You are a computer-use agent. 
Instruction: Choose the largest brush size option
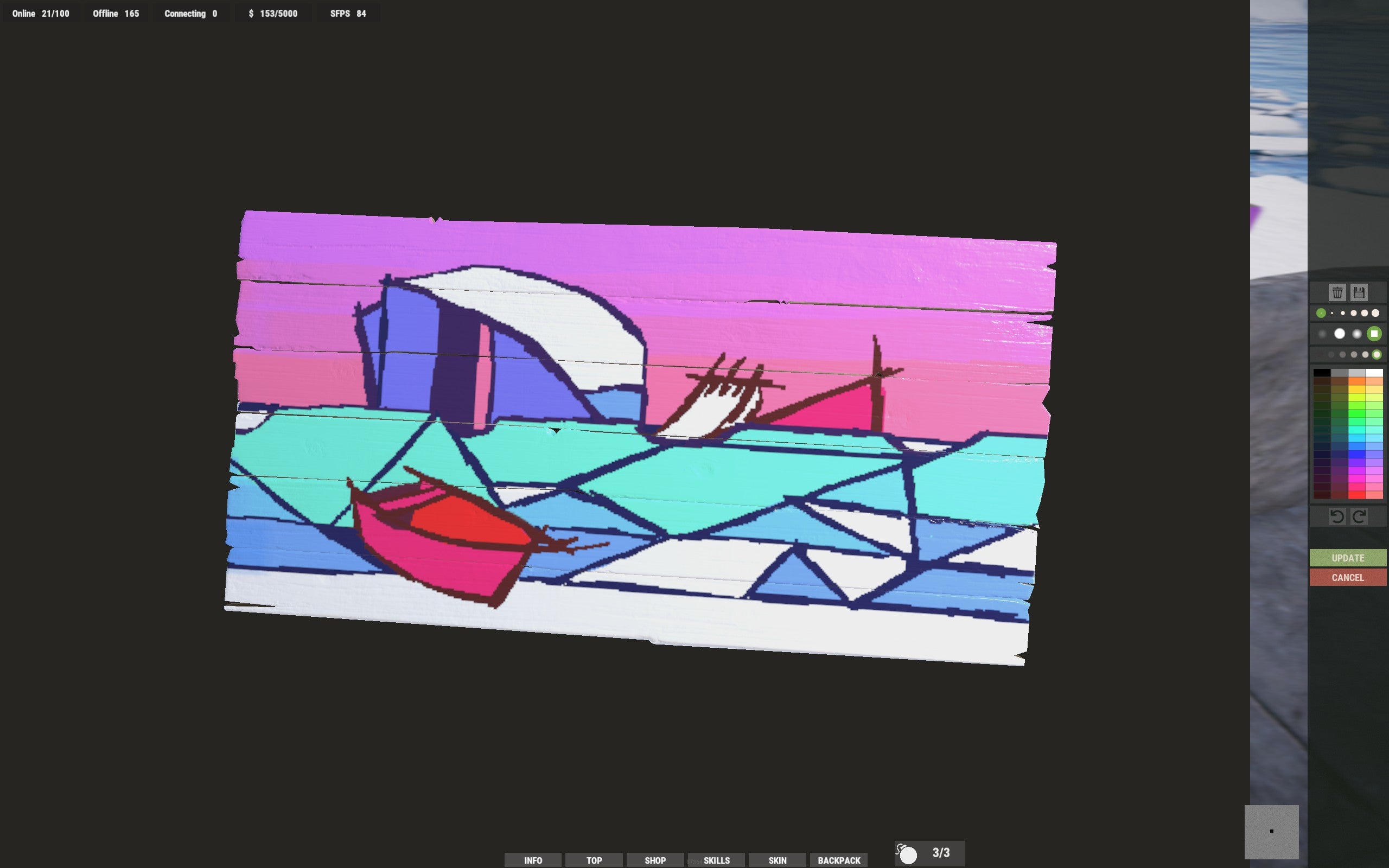tap(1376, 313)
